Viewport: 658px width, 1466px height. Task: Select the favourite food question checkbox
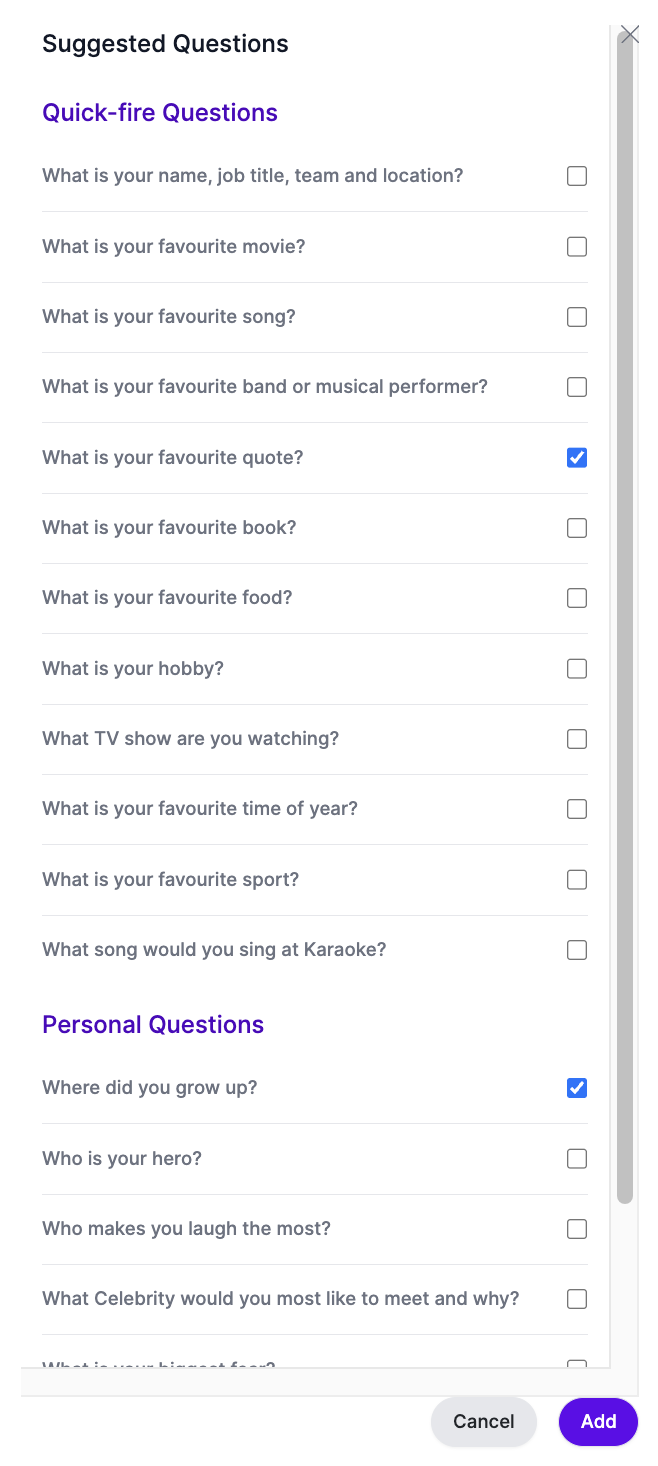point(577,598)
